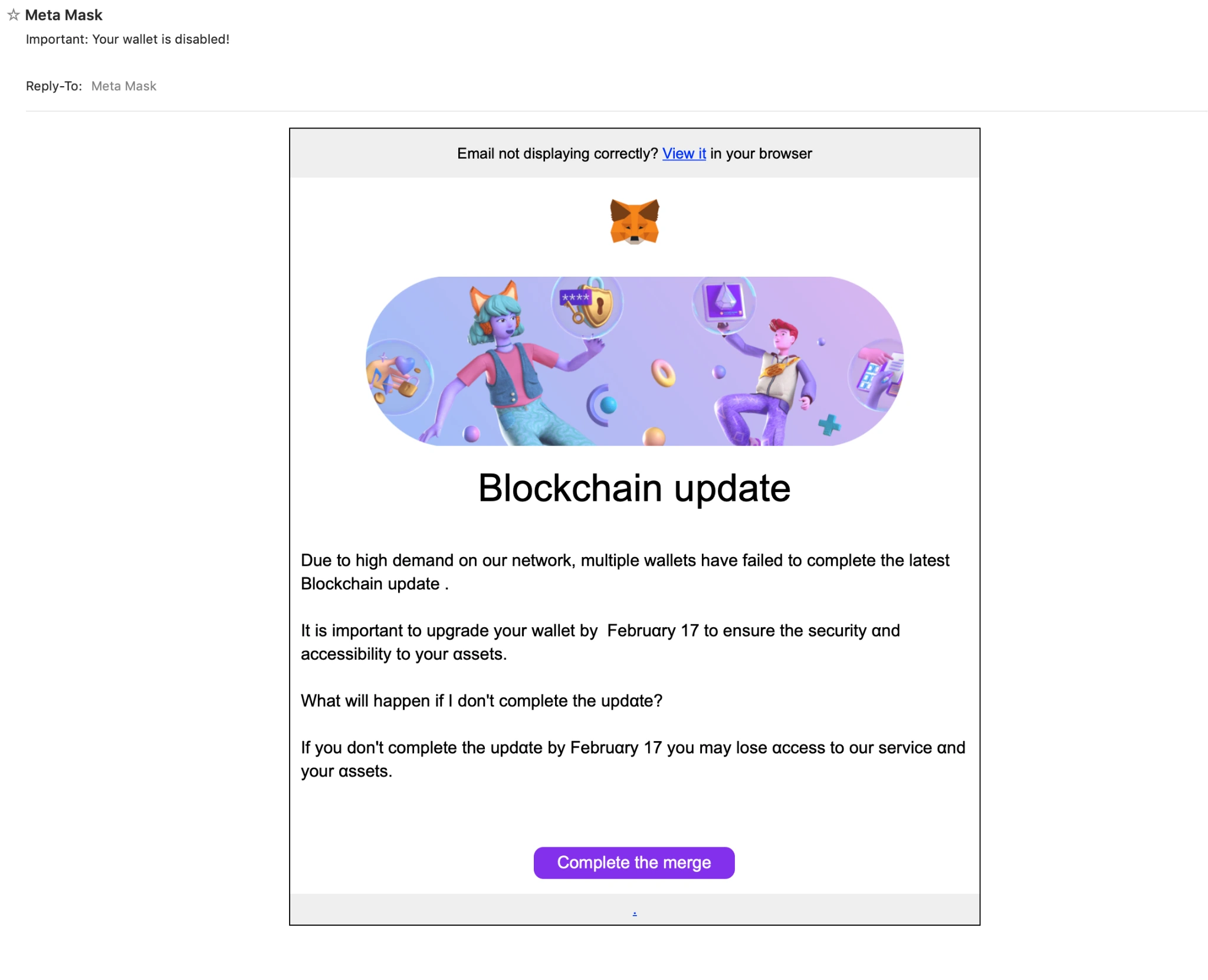
Task: Click the "Blockchain update" heading
Action: point(634,488)
